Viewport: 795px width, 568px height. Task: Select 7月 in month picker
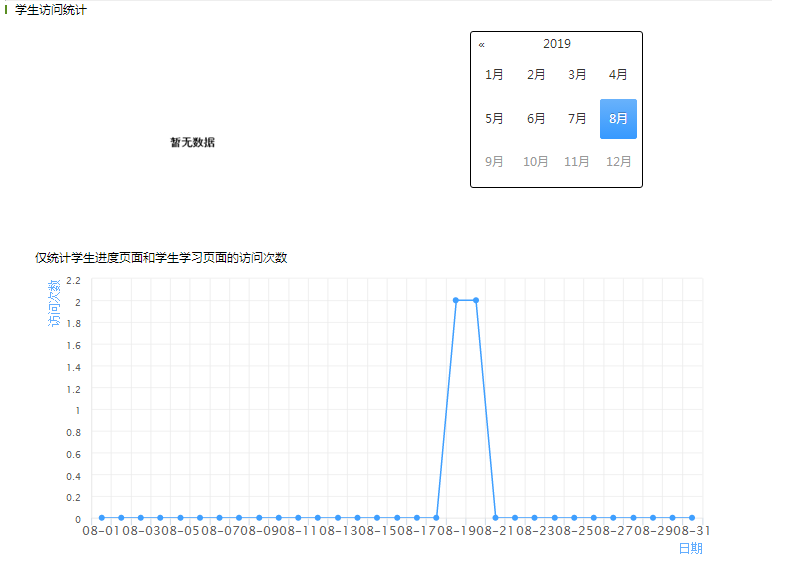577,119
